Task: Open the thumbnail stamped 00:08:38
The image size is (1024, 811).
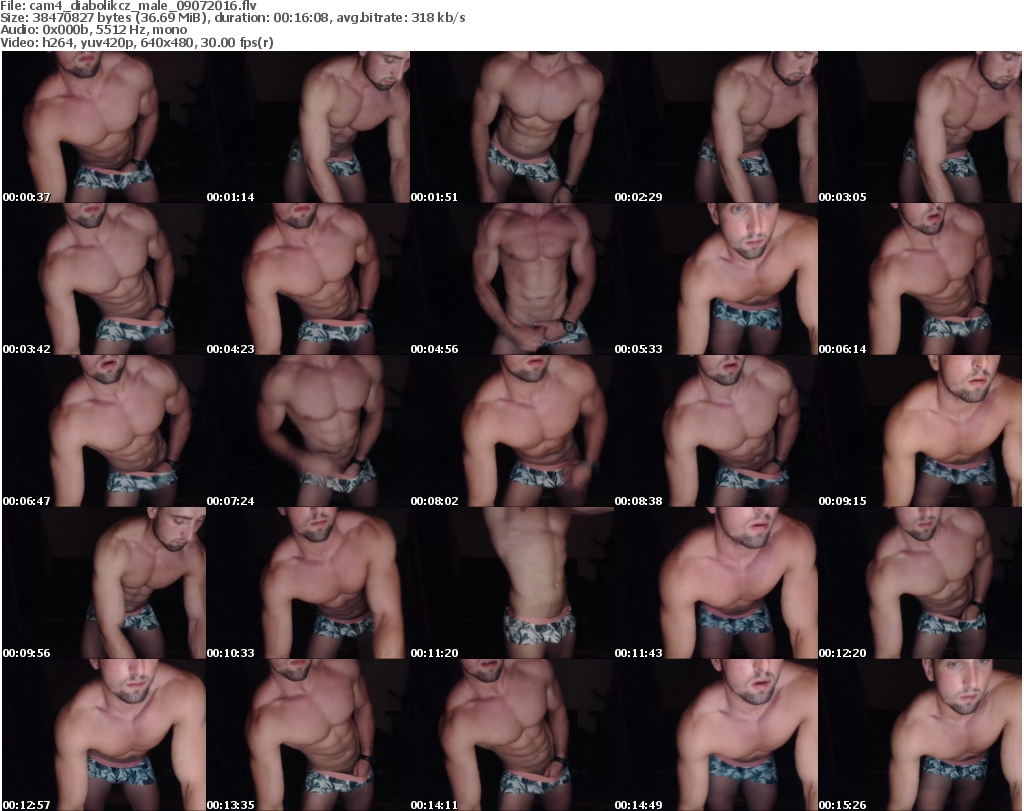Action: 716,432
